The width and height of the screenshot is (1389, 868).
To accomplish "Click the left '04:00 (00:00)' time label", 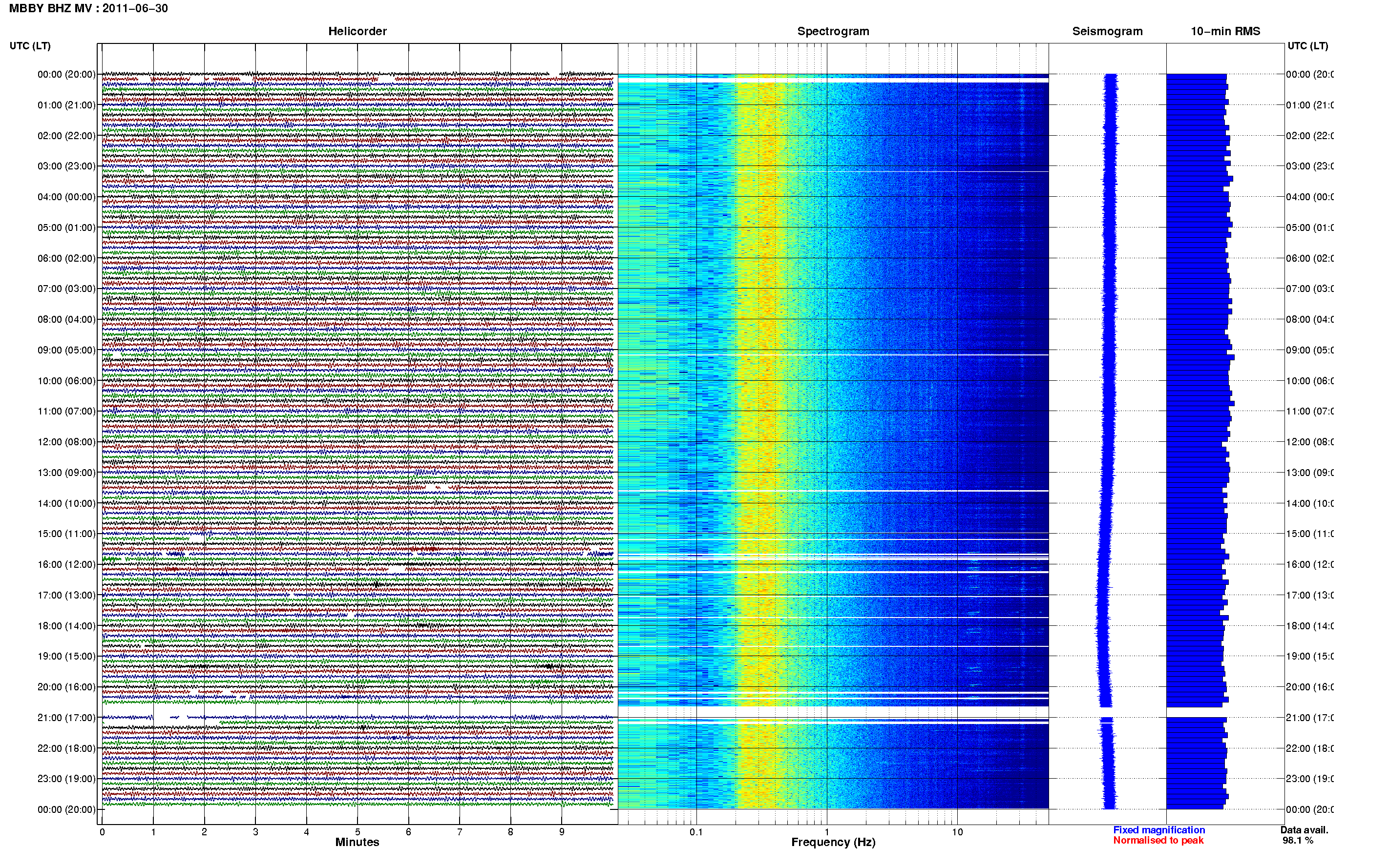I will click(66, 197).
